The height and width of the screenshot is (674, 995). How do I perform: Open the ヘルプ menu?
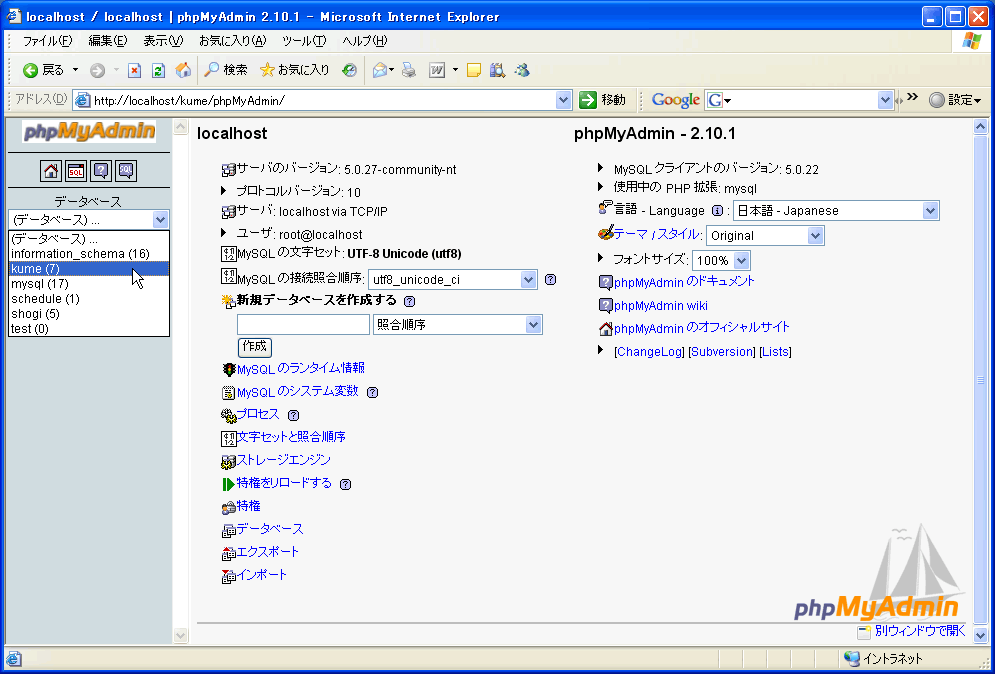[364, 41]
